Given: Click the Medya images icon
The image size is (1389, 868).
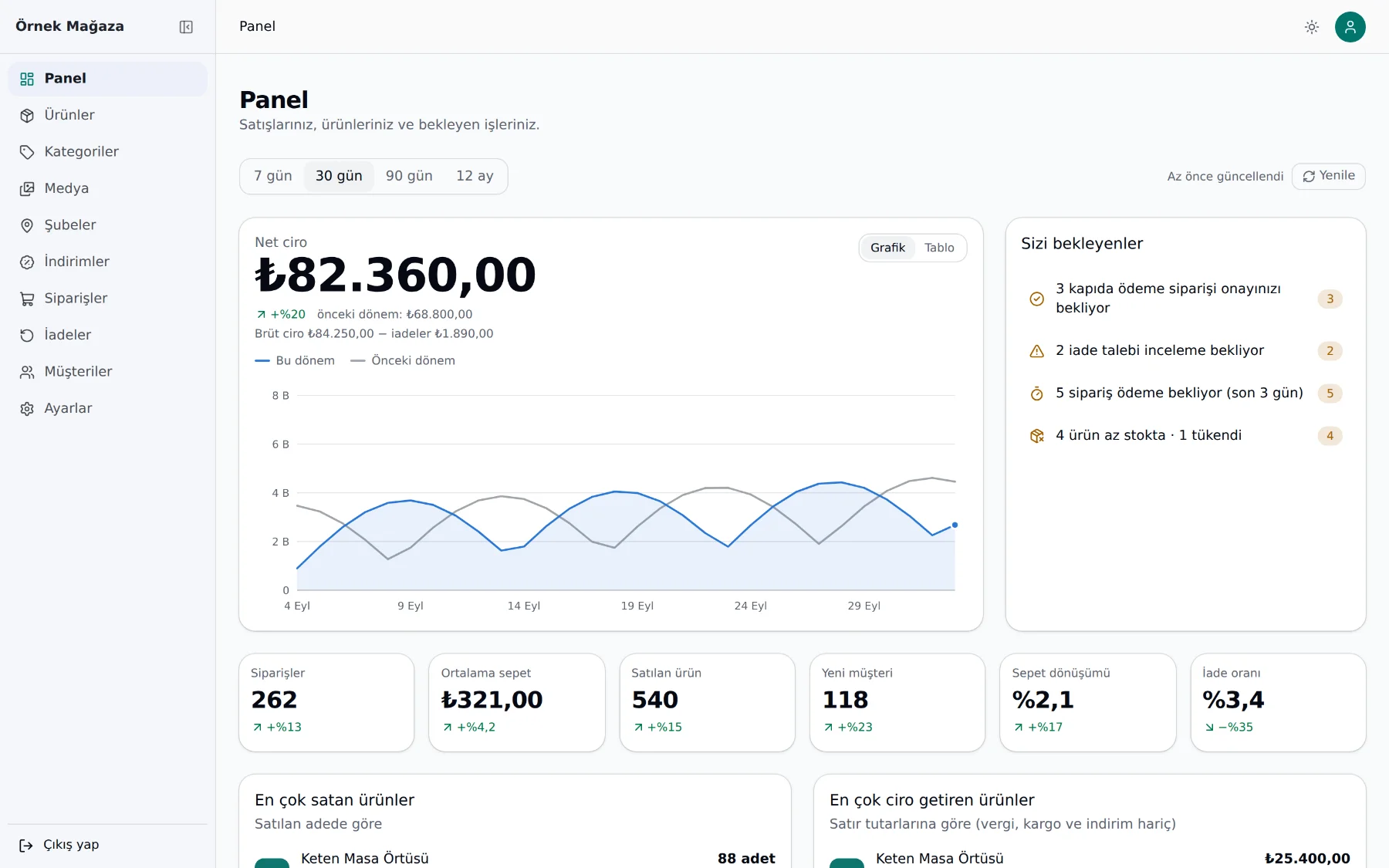Looking at the screenshot, I should tap(27, 189).
